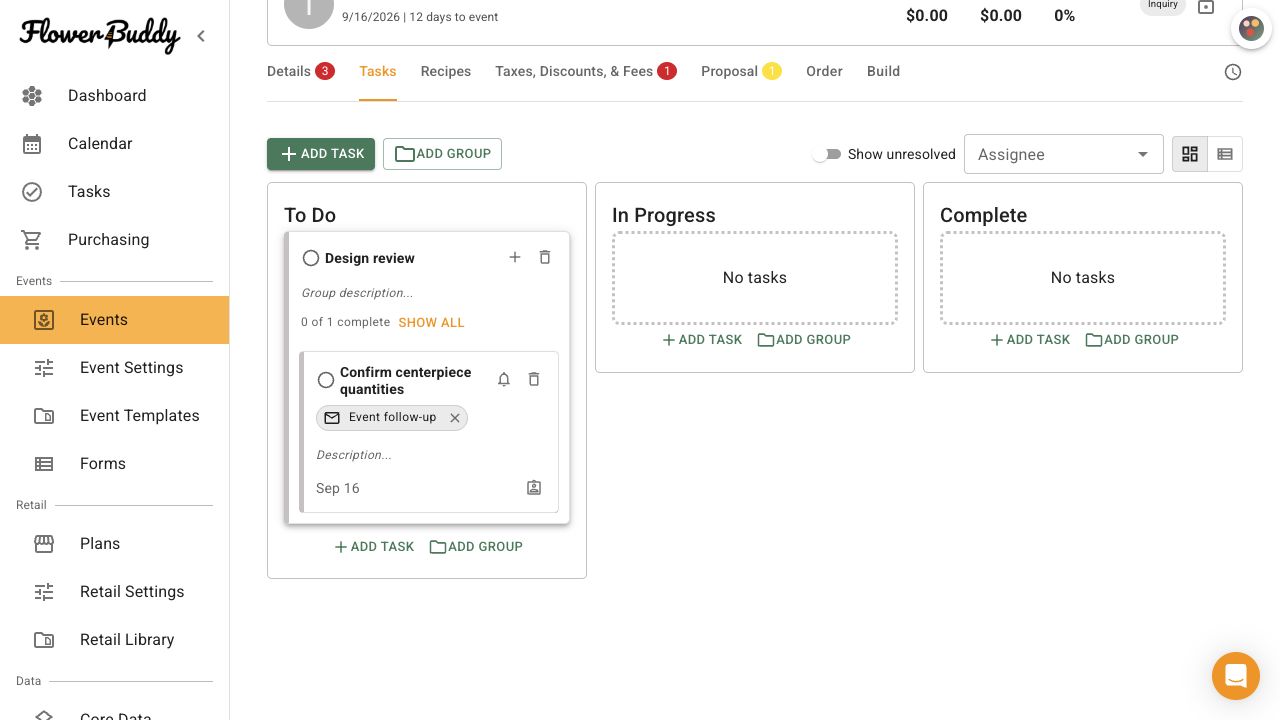Click the Plans storefront icon

[x=44, y=544]
